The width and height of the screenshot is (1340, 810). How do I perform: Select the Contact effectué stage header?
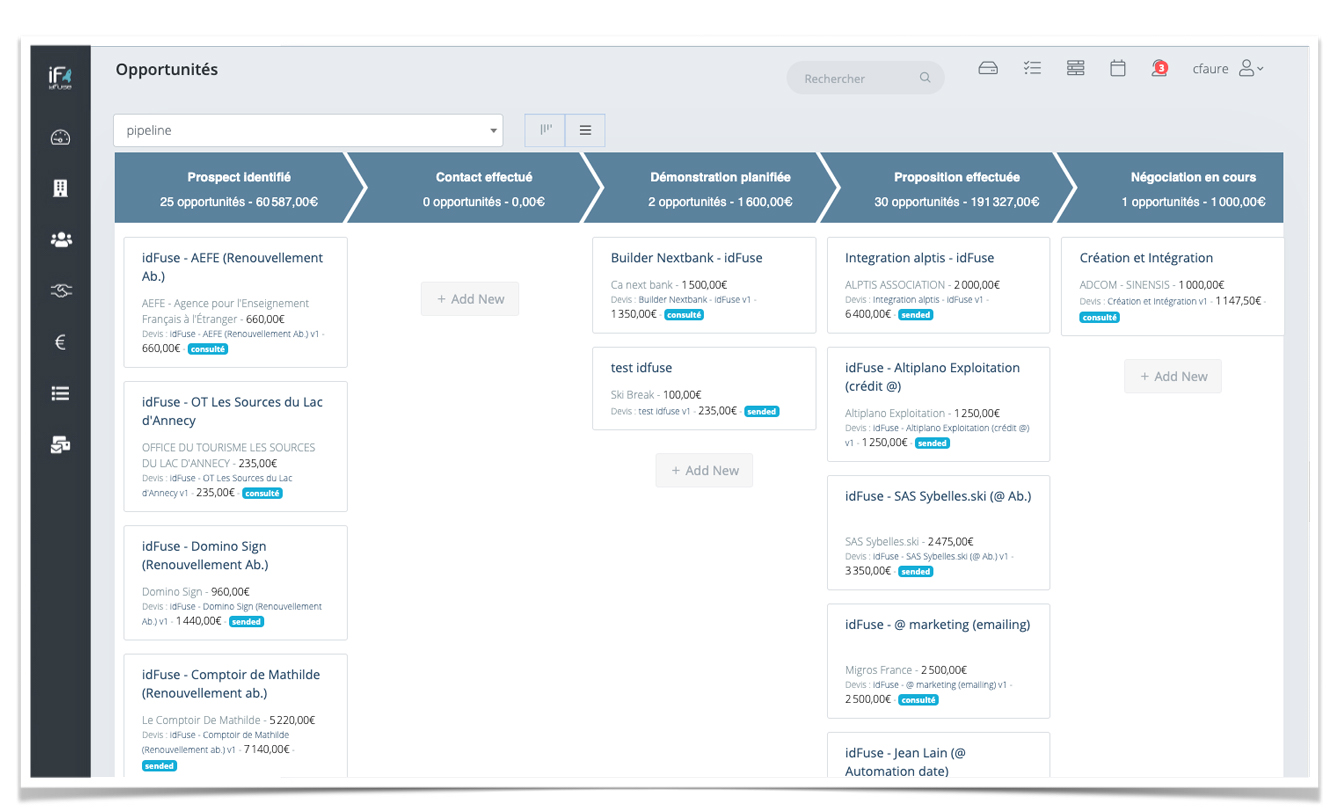483,188
